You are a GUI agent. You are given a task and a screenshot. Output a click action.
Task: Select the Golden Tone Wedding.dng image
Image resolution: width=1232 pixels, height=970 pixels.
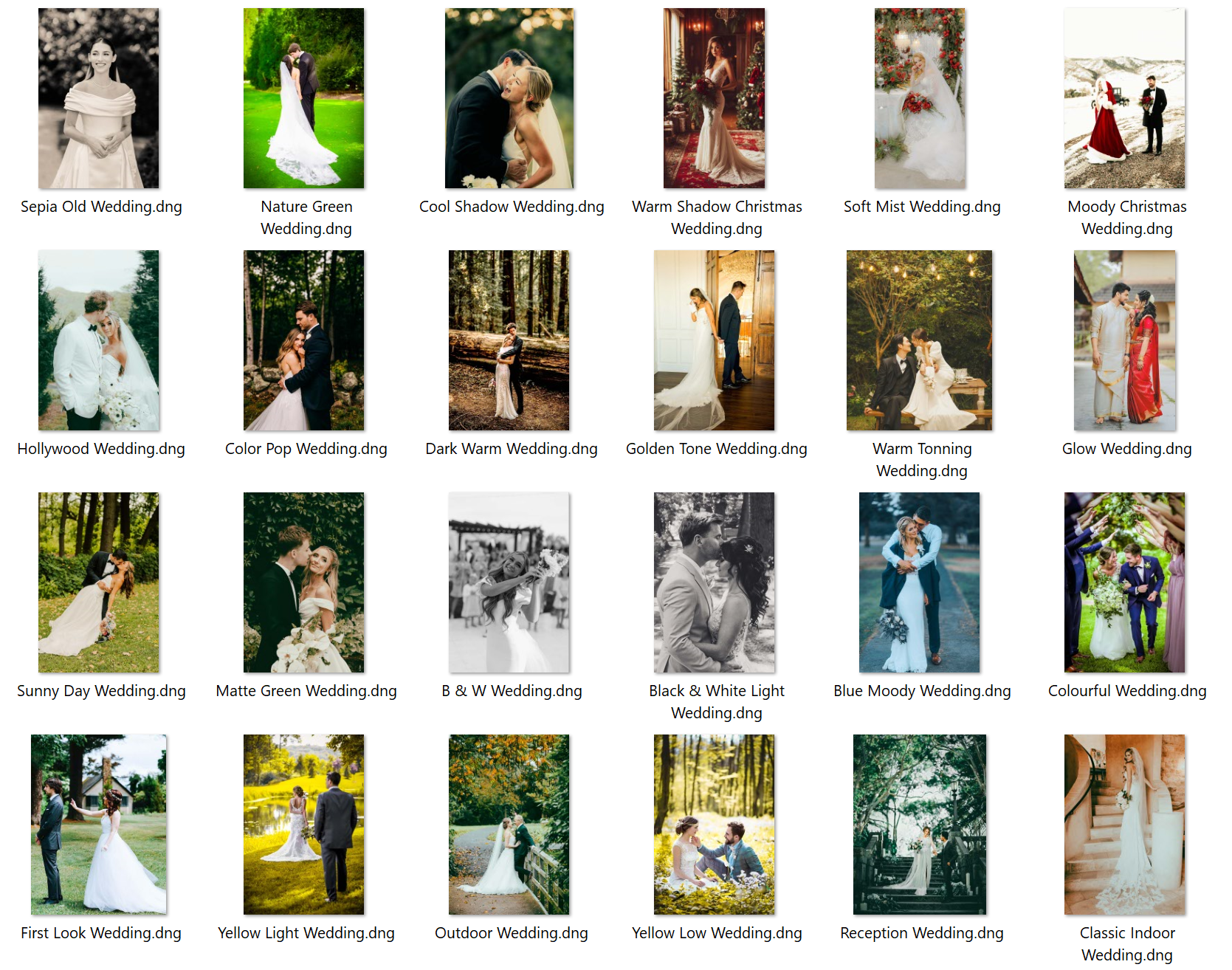[714, 340]
